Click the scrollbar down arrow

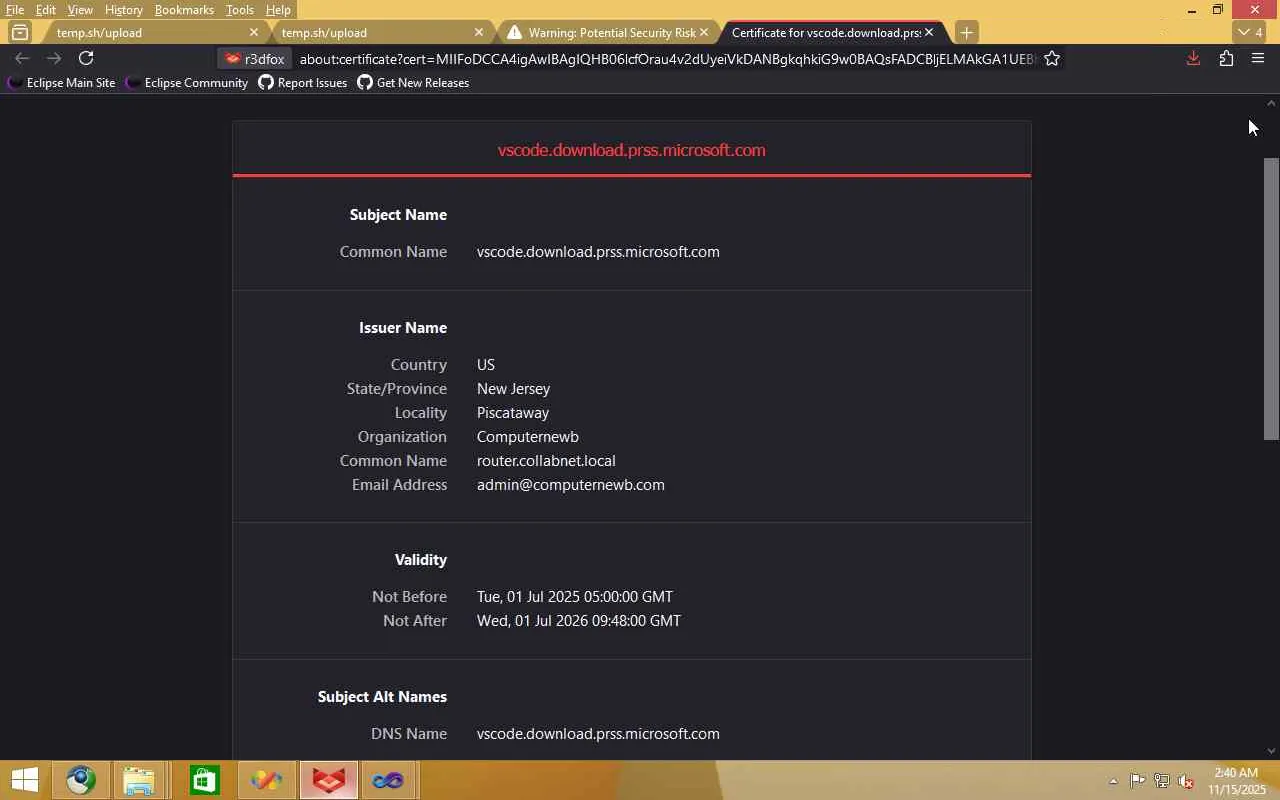1272,751
